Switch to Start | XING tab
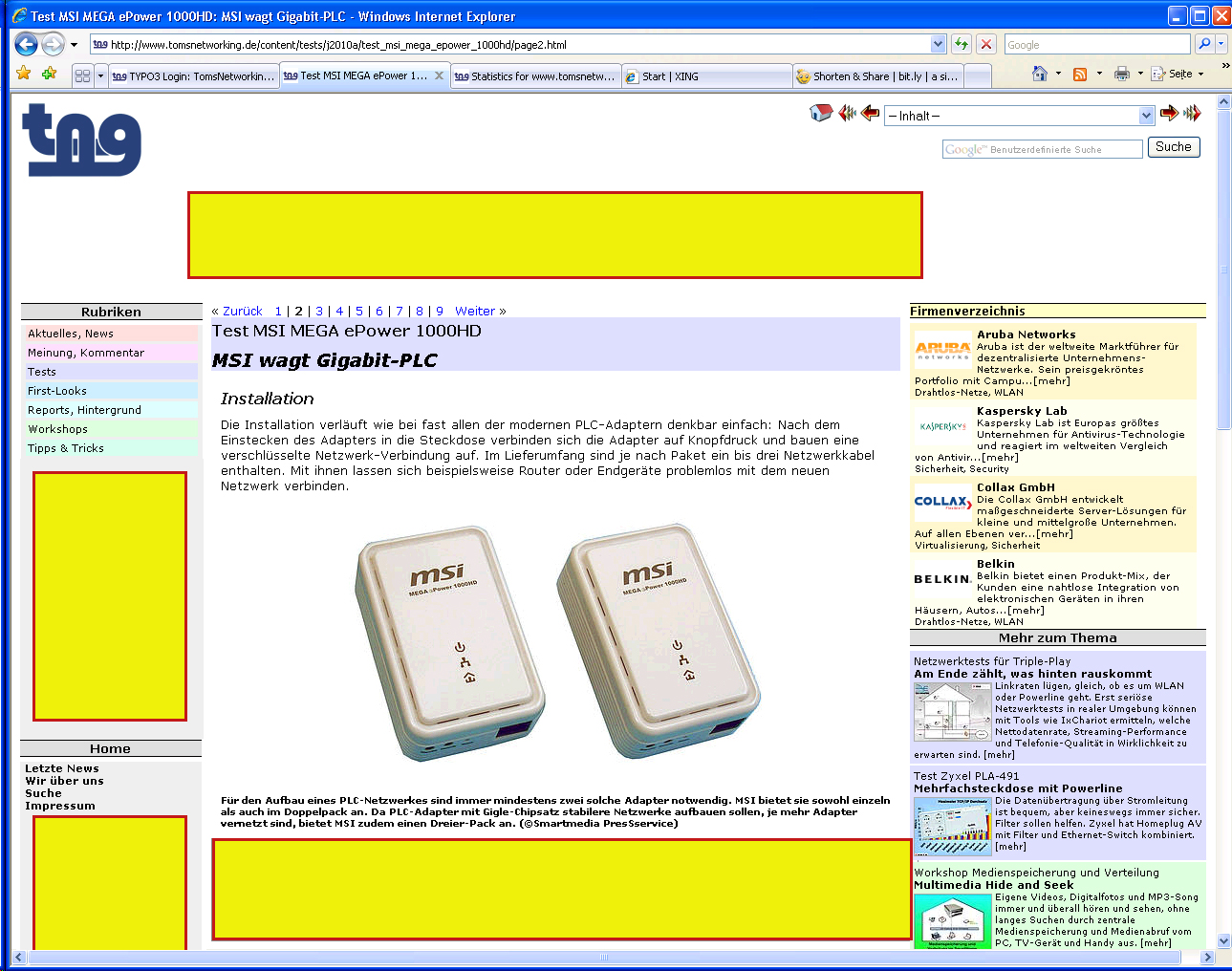The width and height of the screenshot is (1232, 971). click(707, 76)
